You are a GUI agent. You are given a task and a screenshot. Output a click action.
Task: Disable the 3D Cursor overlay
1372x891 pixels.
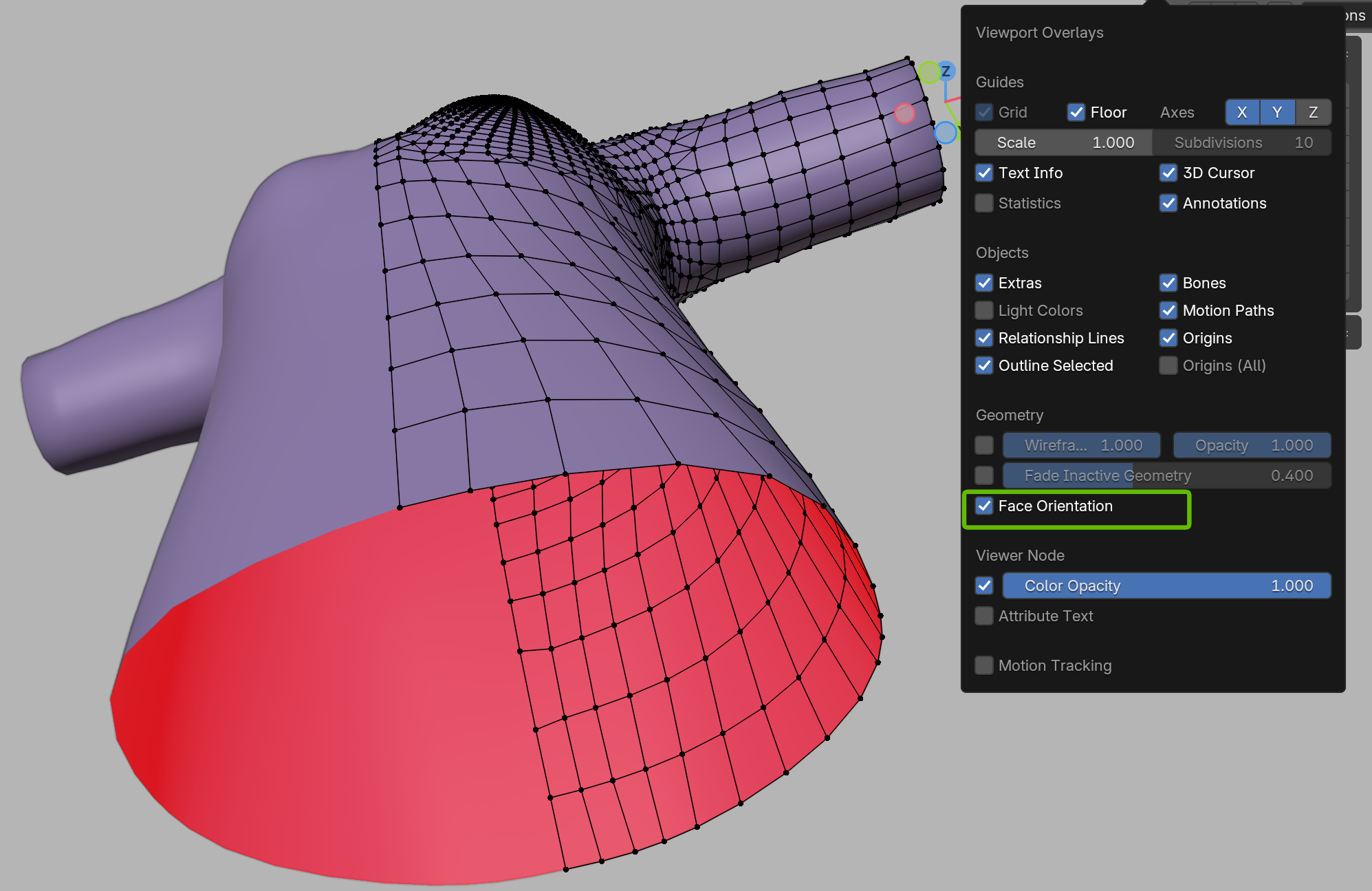[1168, 173]
